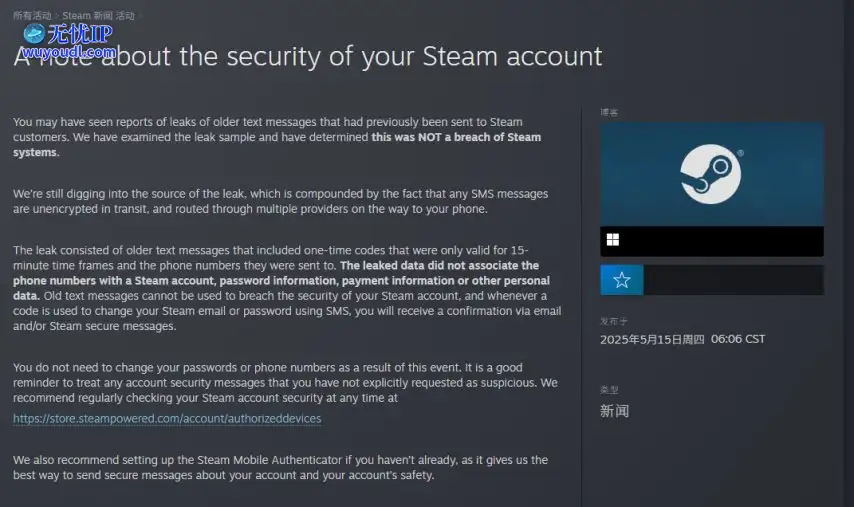854x507 pixels.
Task: Click the Windows platform icon
Action: coord(613,240)
